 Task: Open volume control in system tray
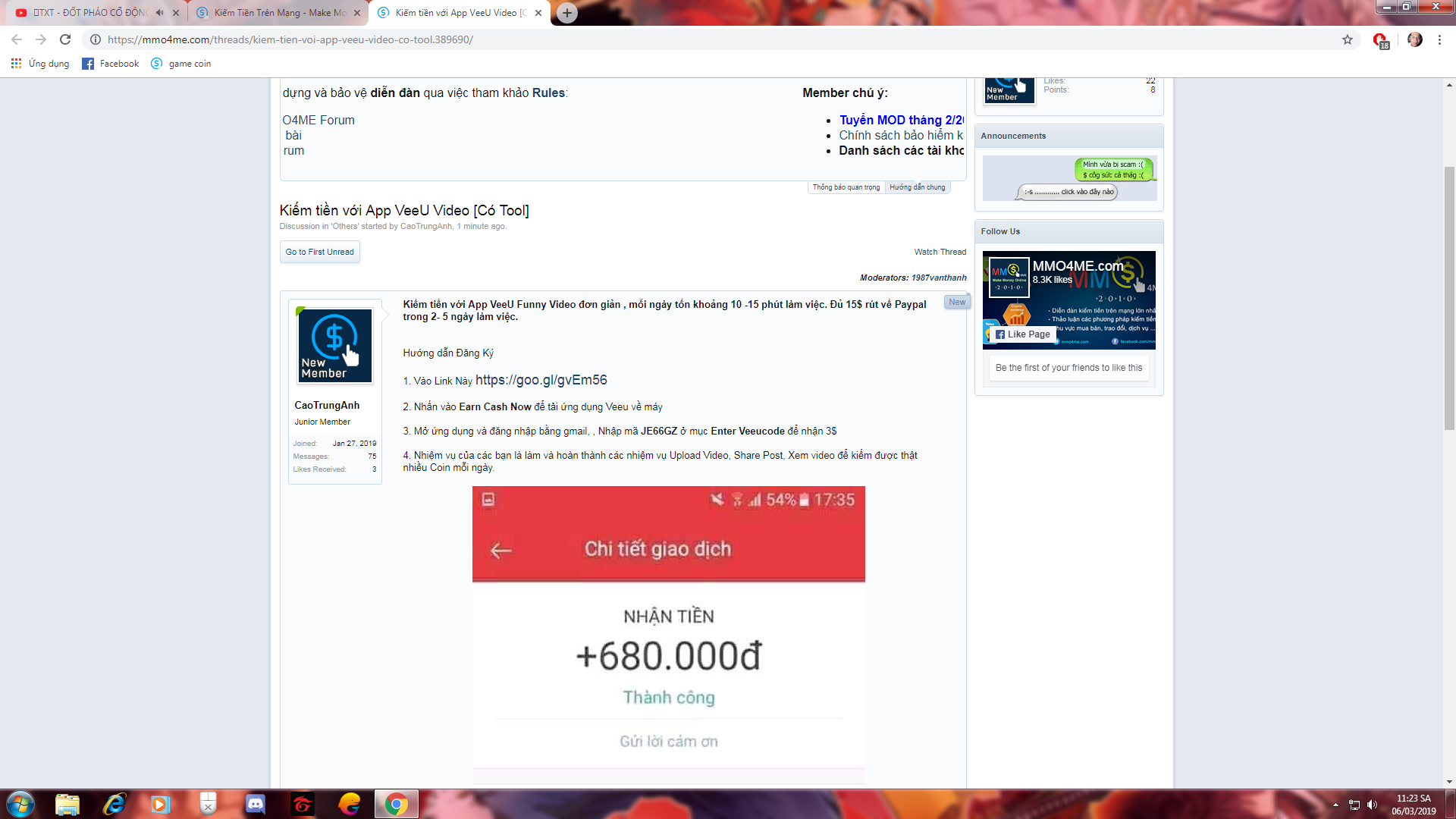coord(1372,805)
